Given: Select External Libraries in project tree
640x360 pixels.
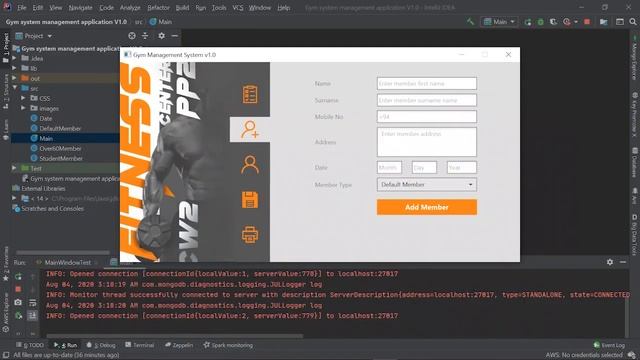Looking at the screenshot, I should 43,189.
